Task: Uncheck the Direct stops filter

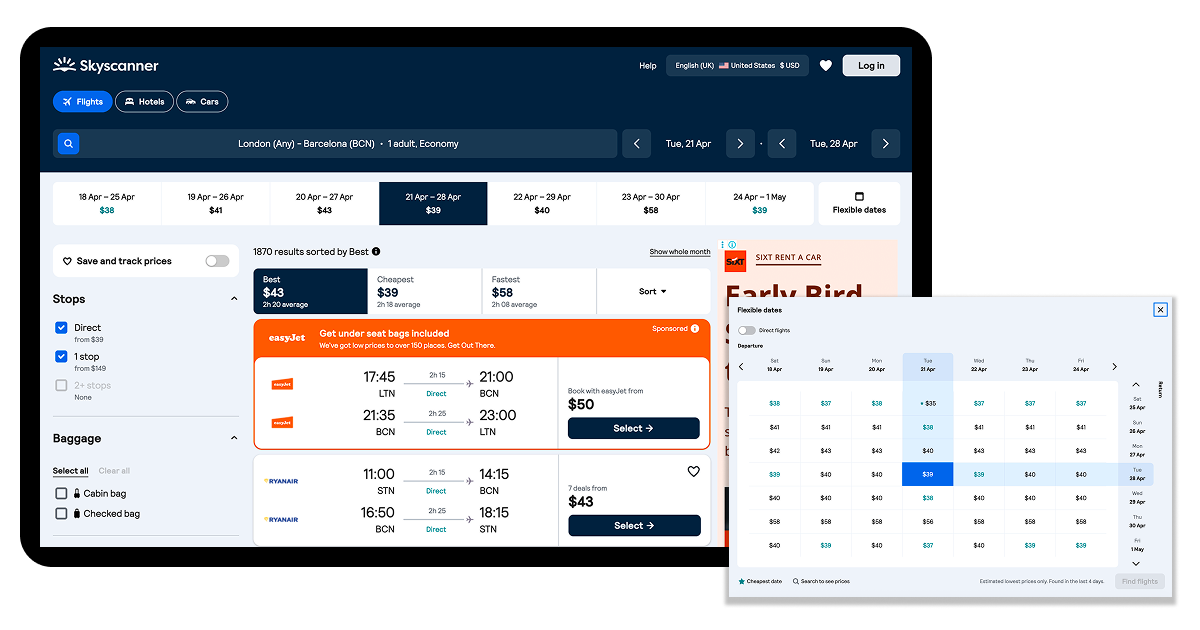Action: (61, 327)
